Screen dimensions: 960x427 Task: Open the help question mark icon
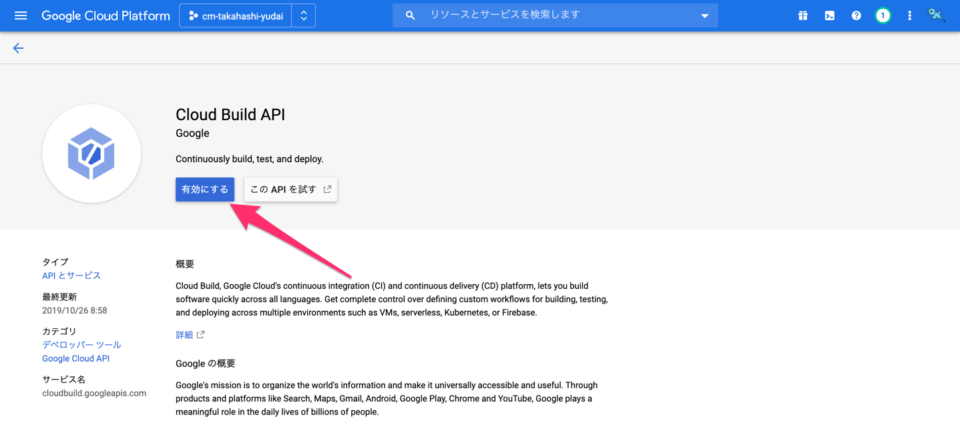[x=856, y=16]
